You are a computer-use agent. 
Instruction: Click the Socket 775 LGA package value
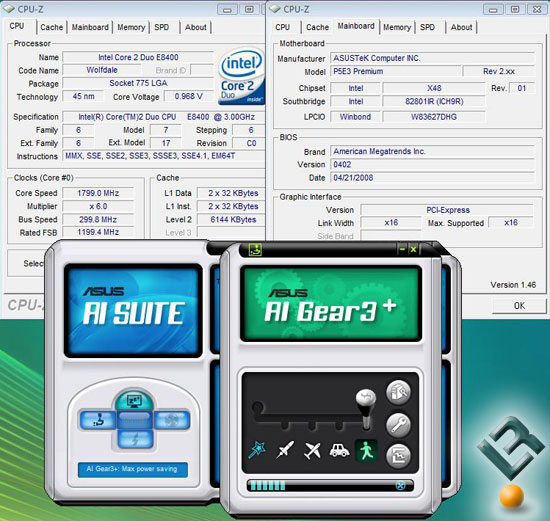(138, 83)
